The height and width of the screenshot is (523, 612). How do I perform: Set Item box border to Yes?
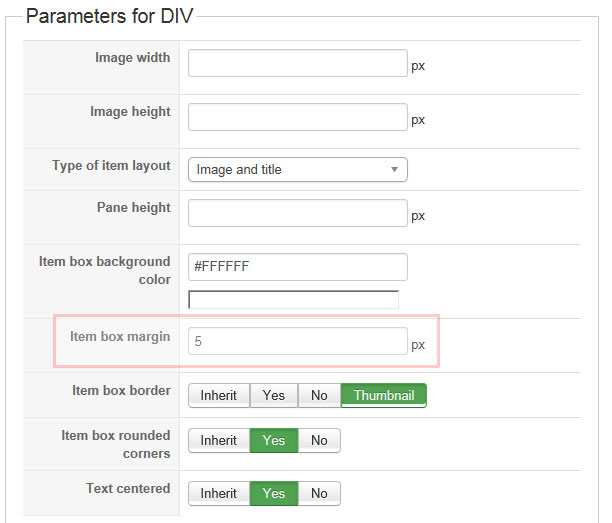pos(274,395)
